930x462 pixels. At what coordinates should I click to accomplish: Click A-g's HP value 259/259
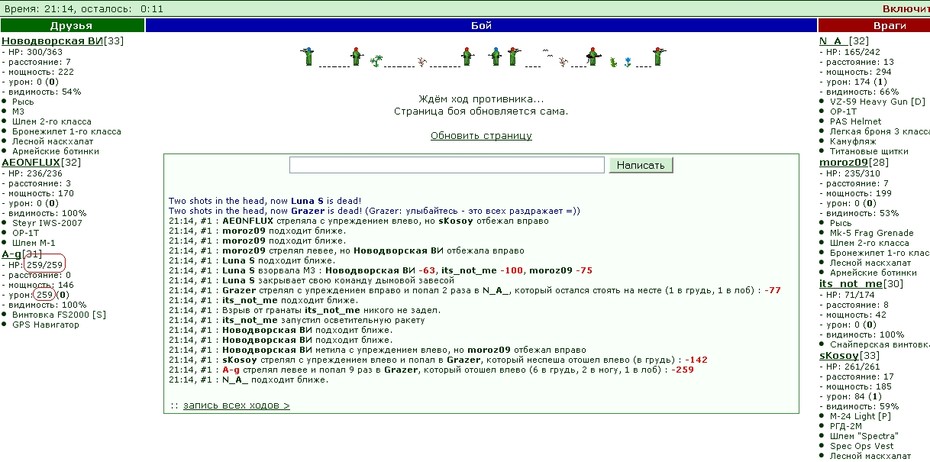[x=44, y=264]
